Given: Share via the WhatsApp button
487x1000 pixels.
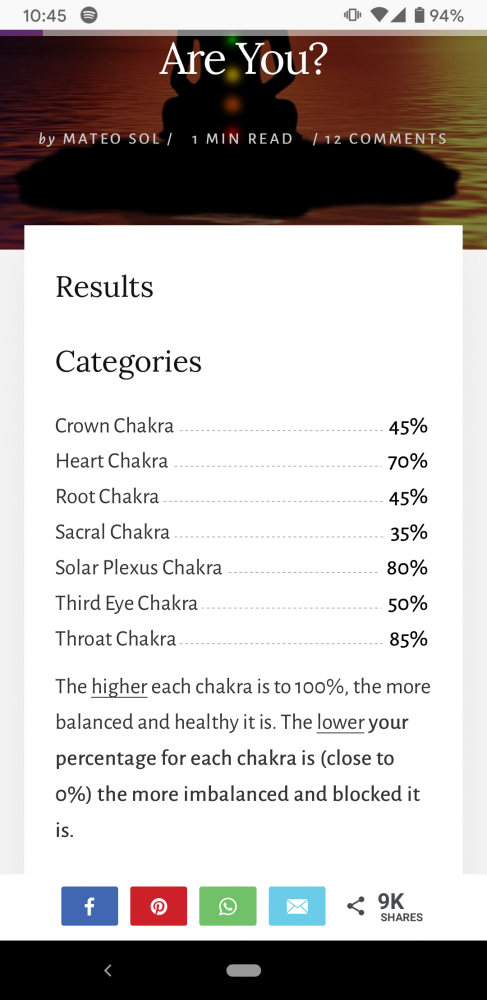Looking at the screenshot, I should pyautogui.click(x=228, y=906).
